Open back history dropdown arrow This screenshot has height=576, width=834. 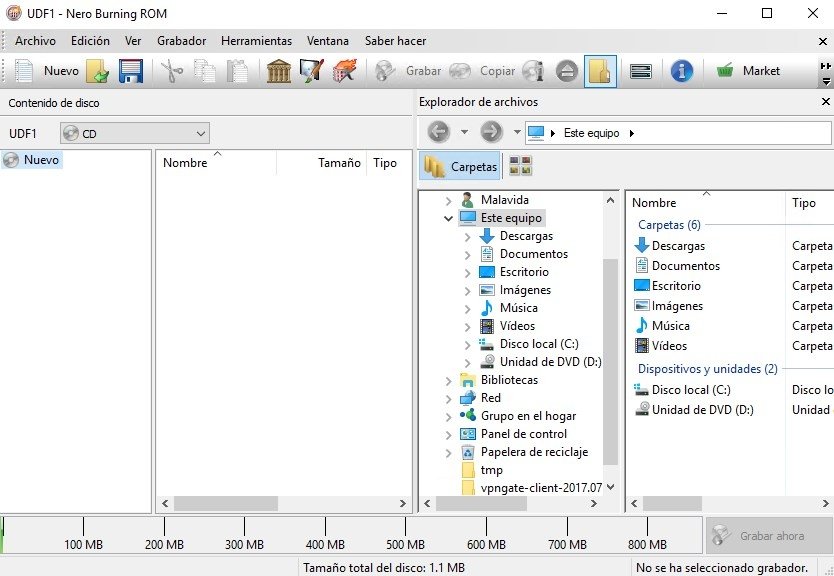(464, 132)
